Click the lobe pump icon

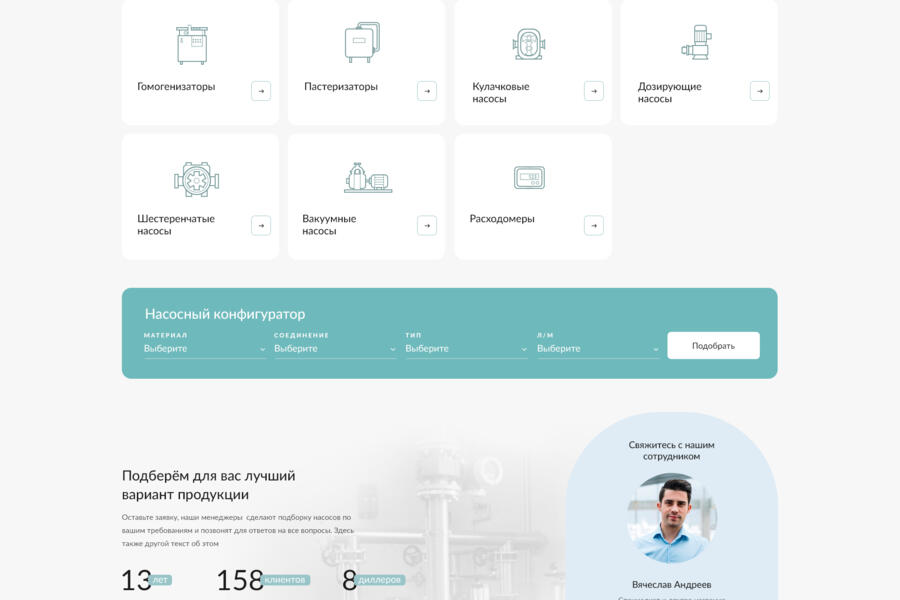pyautogui.click(x=528, y=44)
